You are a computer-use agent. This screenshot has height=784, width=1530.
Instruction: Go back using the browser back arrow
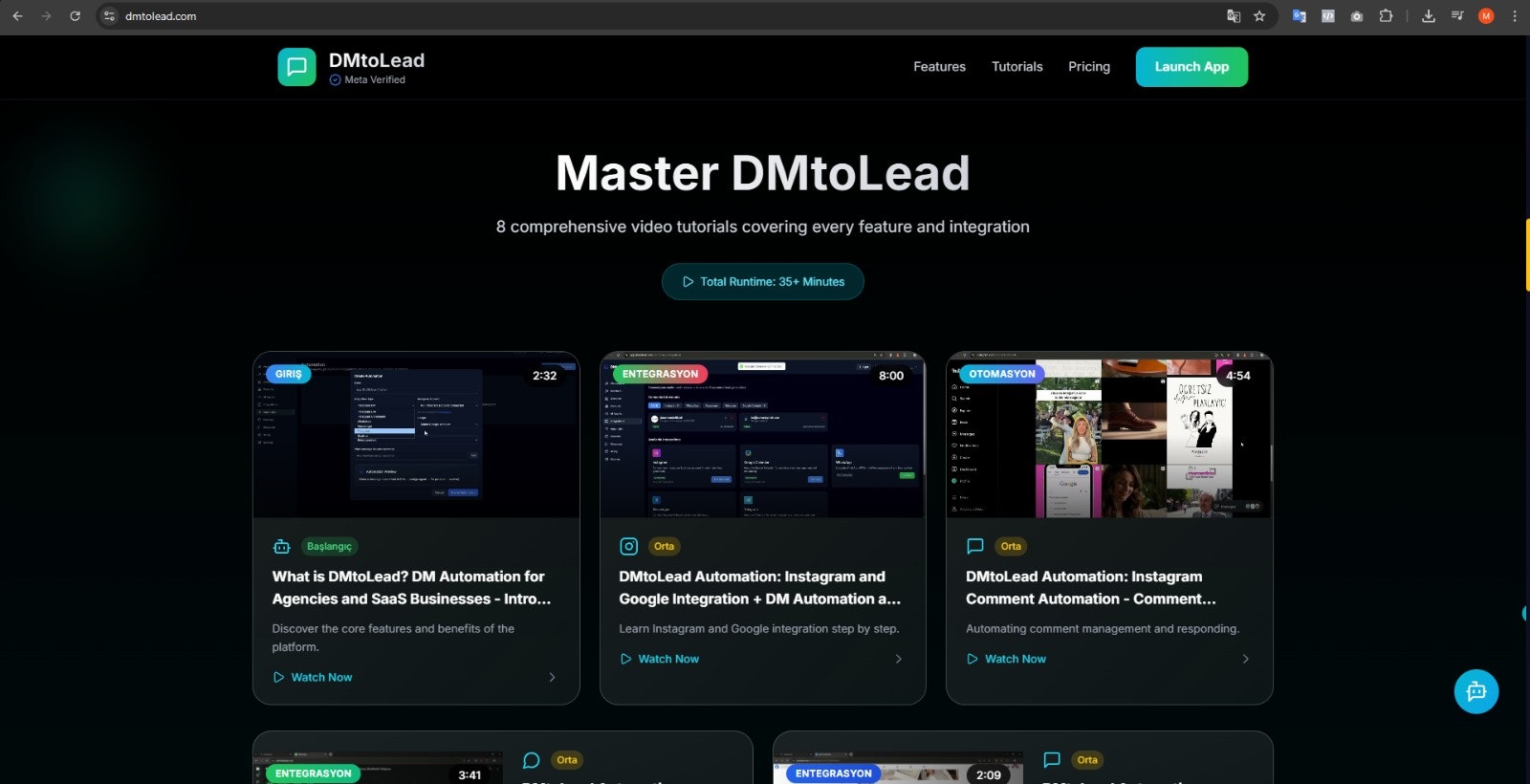17,16
